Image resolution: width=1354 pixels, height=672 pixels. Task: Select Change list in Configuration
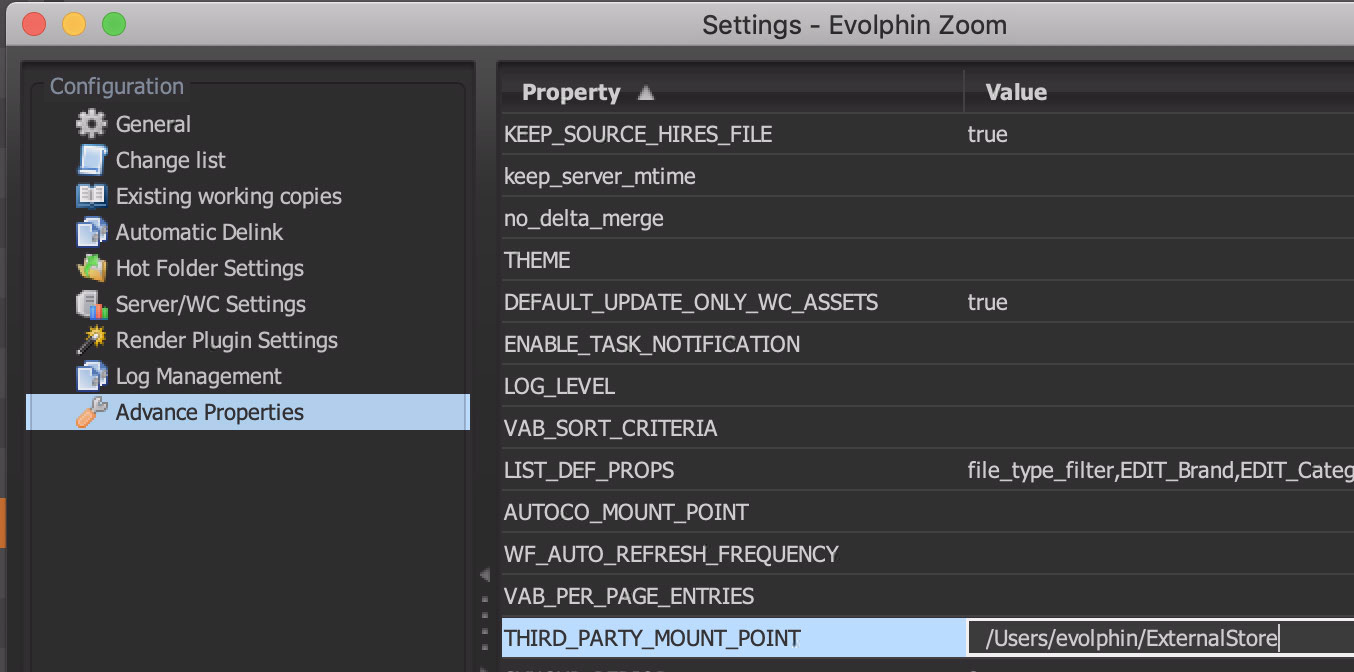pyautogui.click(x=171, y=160)
